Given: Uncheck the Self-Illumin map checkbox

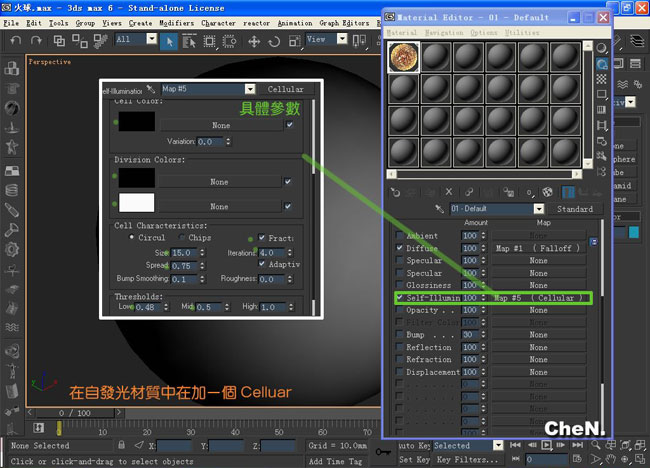Looking at the screenshot, I should [x=400, y=297].
